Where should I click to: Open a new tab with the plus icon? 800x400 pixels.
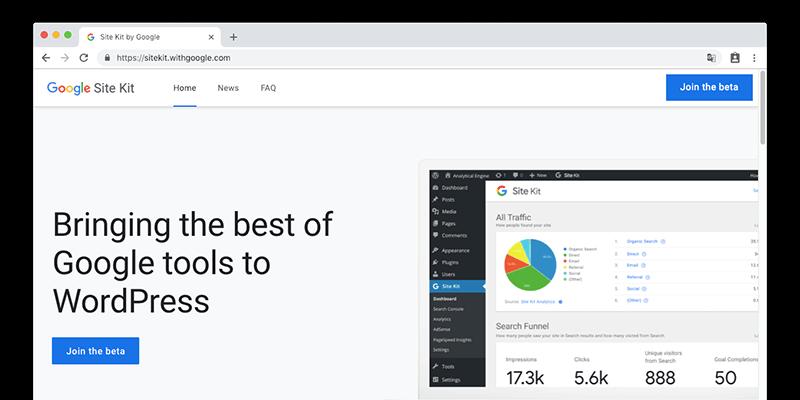pos(233,37)
